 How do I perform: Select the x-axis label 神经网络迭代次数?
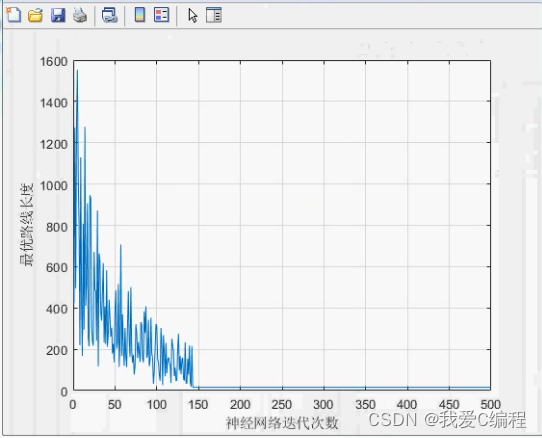tap(282, 423)
